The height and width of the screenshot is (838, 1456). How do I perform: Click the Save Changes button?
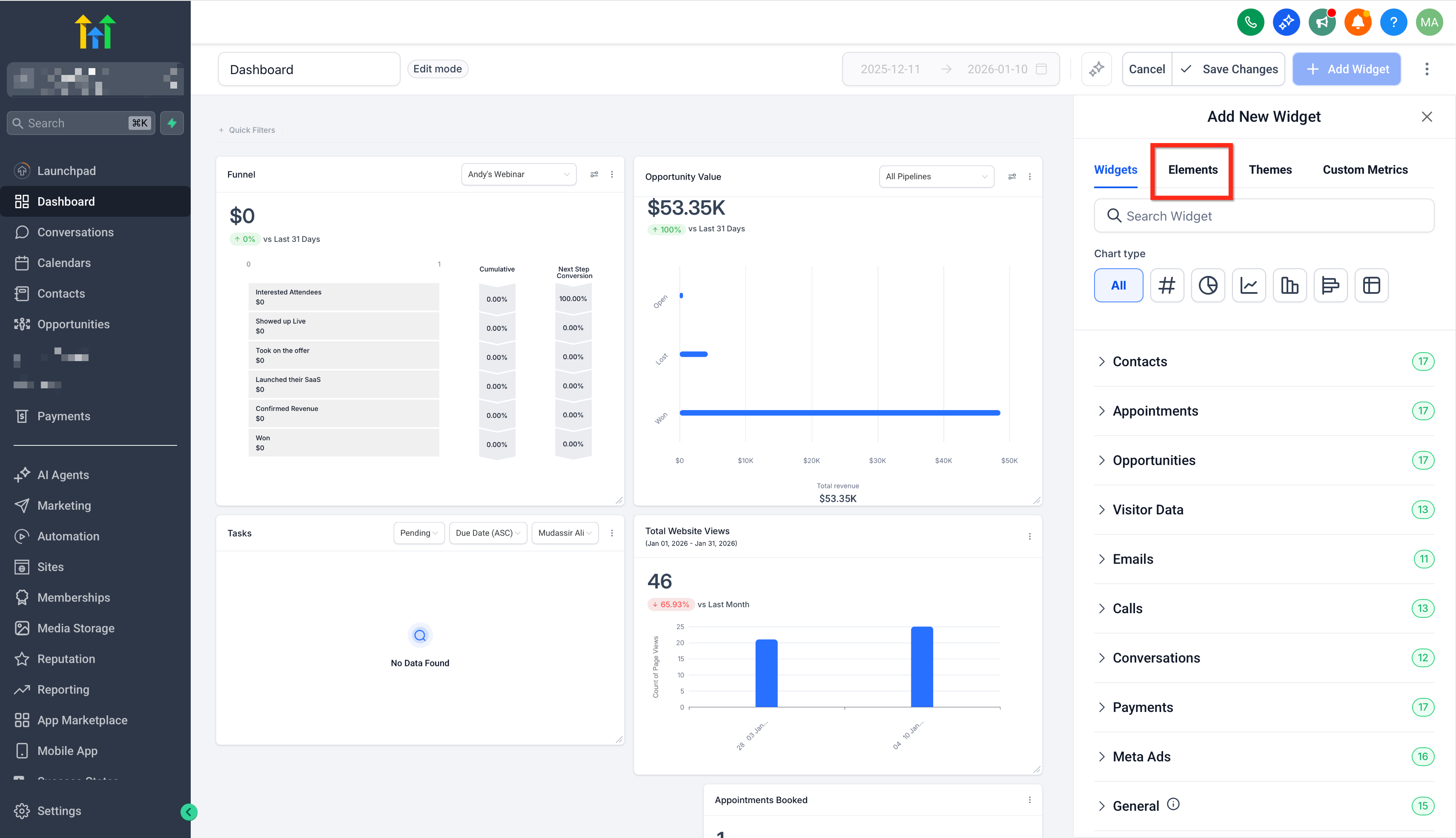(1230, 69)
